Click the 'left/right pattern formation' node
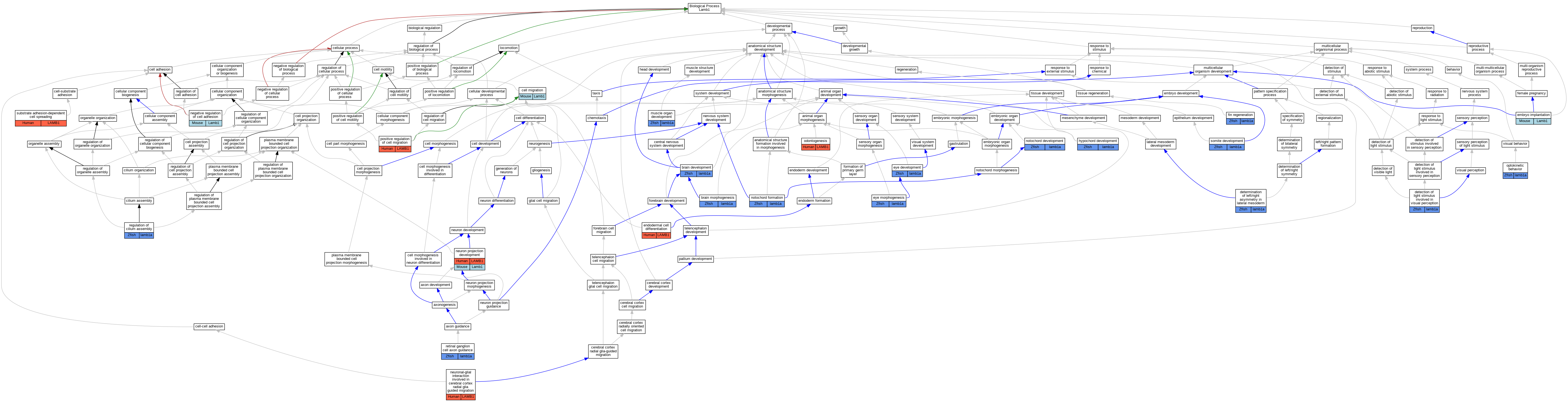The image size is (1568, 403). click(1328, 144)
